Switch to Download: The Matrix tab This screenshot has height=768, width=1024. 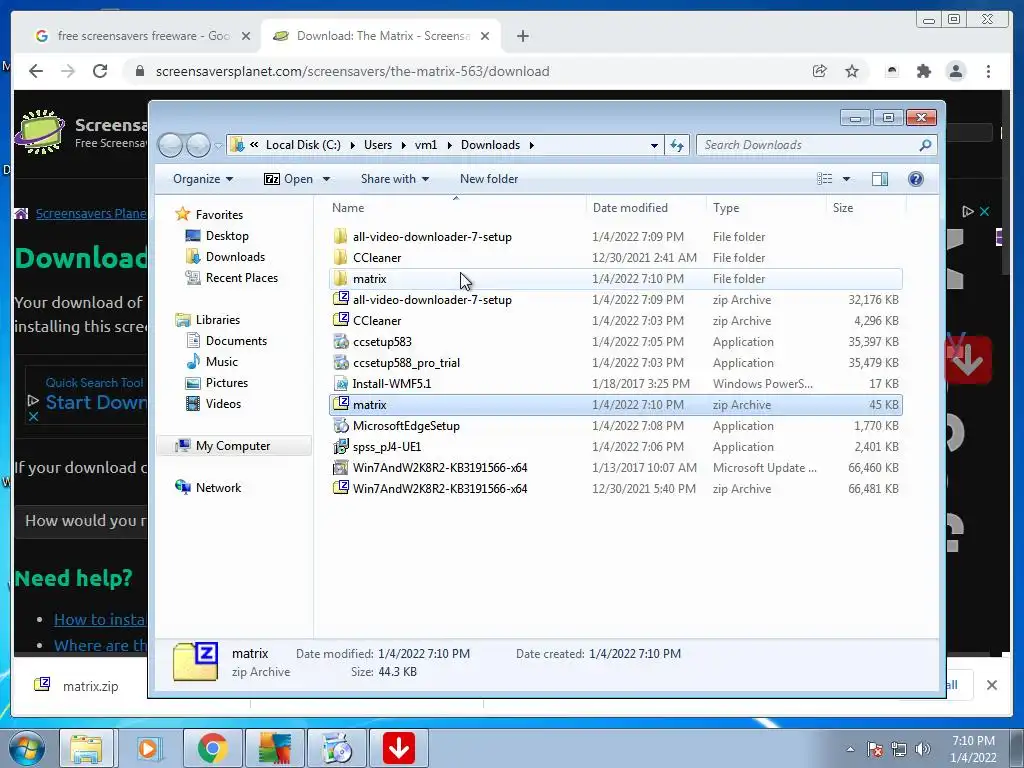(x=383, y=36)
